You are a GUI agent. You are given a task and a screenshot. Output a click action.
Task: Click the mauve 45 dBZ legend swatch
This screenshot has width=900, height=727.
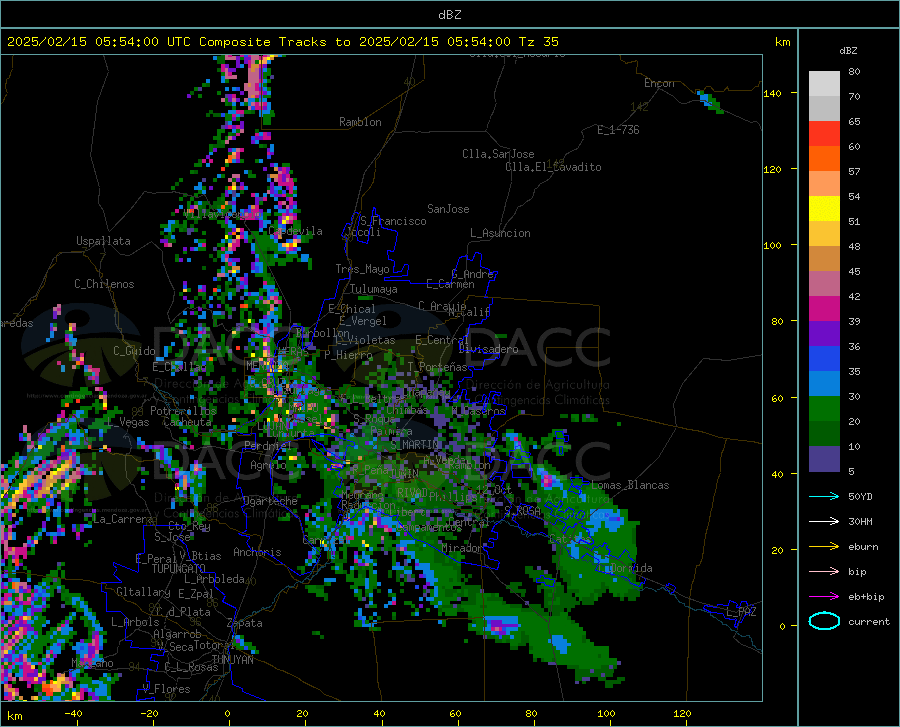[824, 283]
